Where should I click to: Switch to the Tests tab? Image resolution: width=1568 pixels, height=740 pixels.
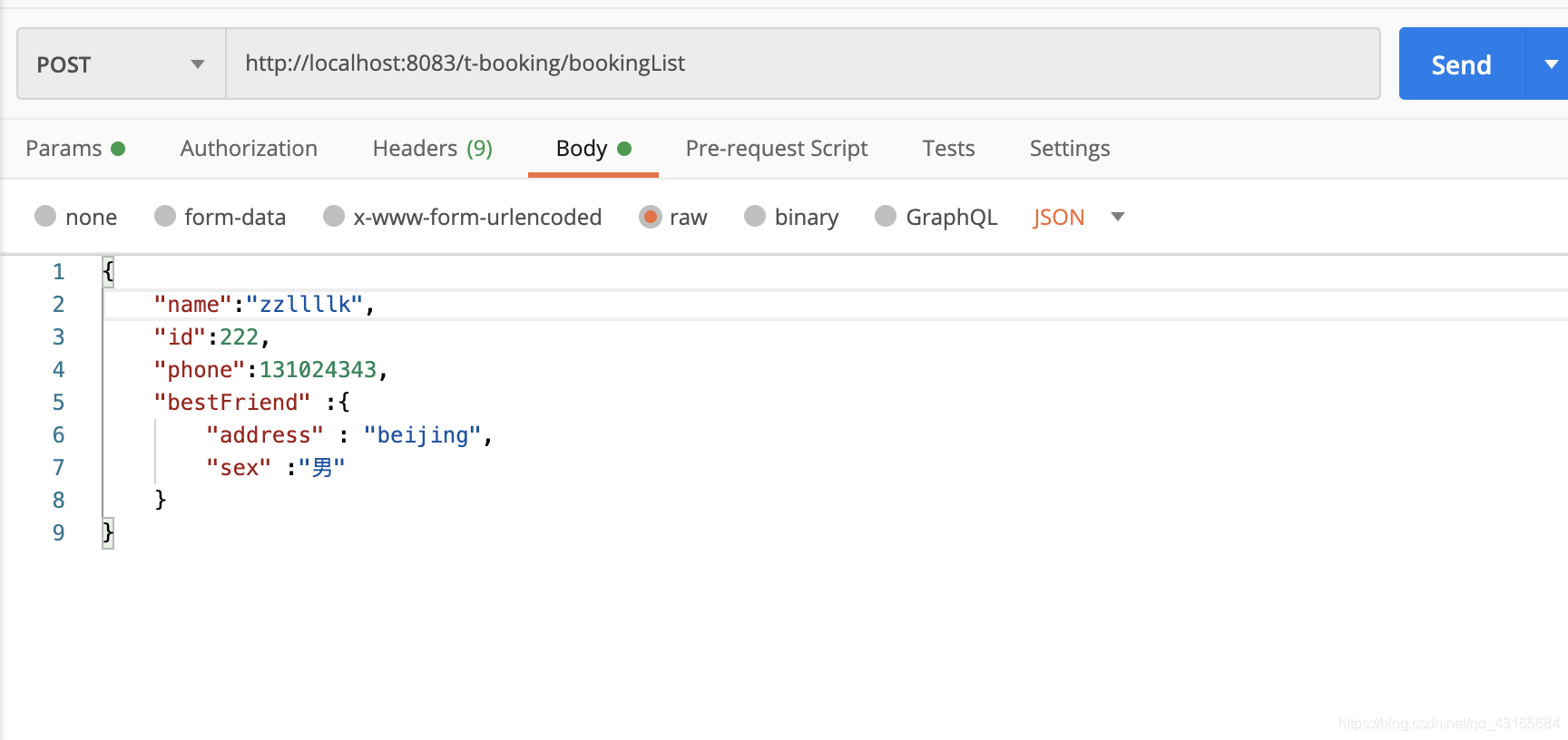(x=948, y=148)
